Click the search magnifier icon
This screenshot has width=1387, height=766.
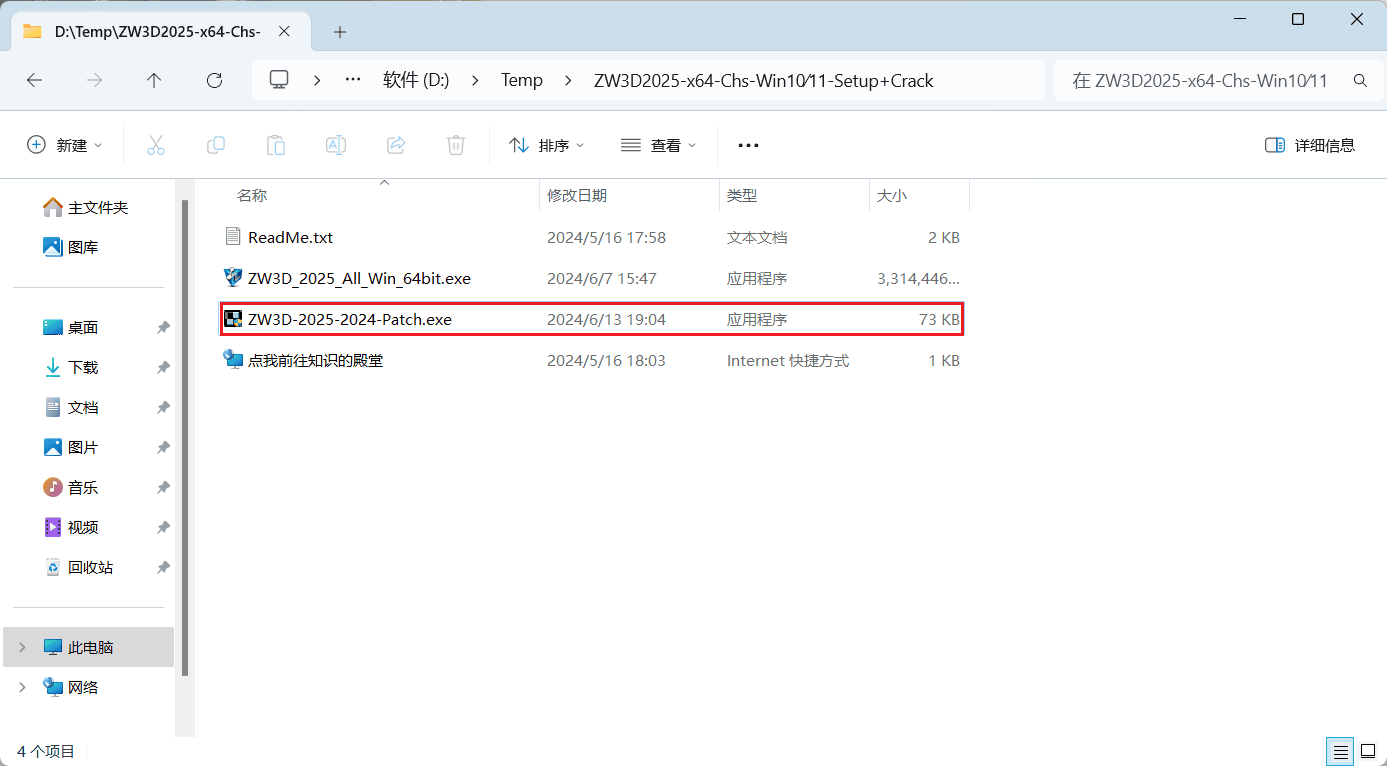pos(1360,80)
